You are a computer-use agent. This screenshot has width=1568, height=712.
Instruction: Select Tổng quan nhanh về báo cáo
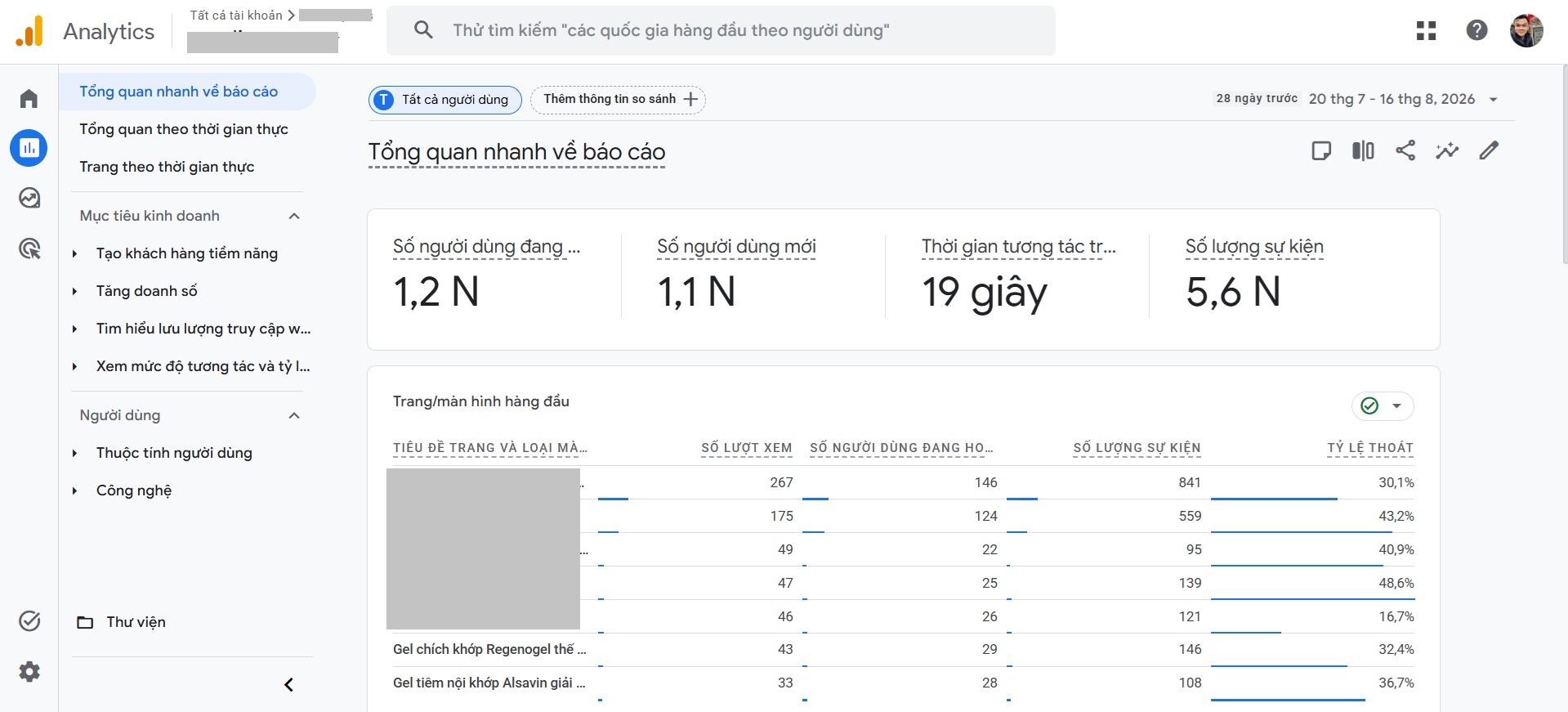point(187,92)
